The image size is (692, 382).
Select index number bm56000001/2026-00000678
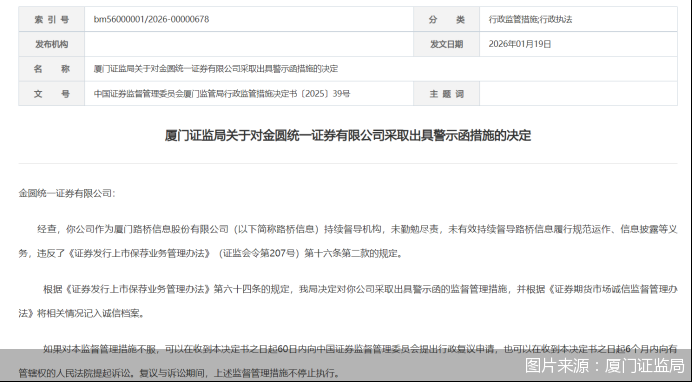(151, 19)
